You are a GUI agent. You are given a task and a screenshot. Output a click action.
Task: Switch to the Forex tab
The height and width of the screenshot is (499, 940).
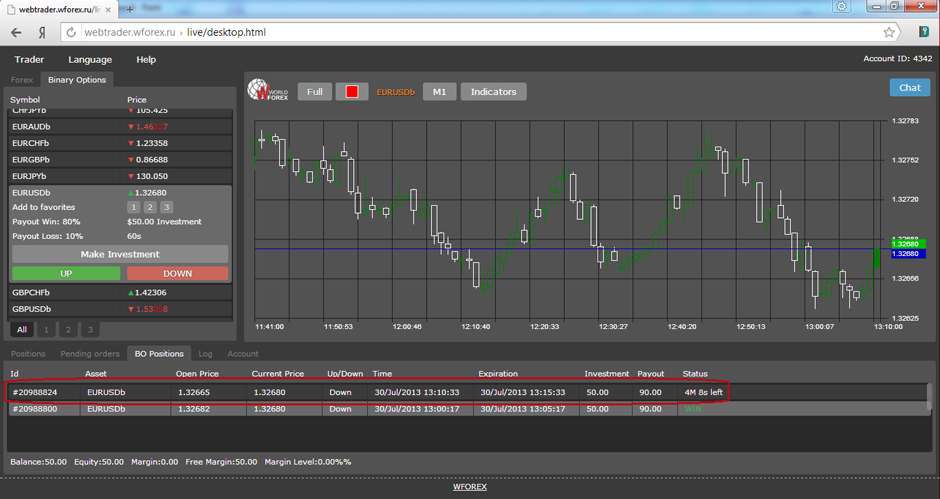coord(22,80)
